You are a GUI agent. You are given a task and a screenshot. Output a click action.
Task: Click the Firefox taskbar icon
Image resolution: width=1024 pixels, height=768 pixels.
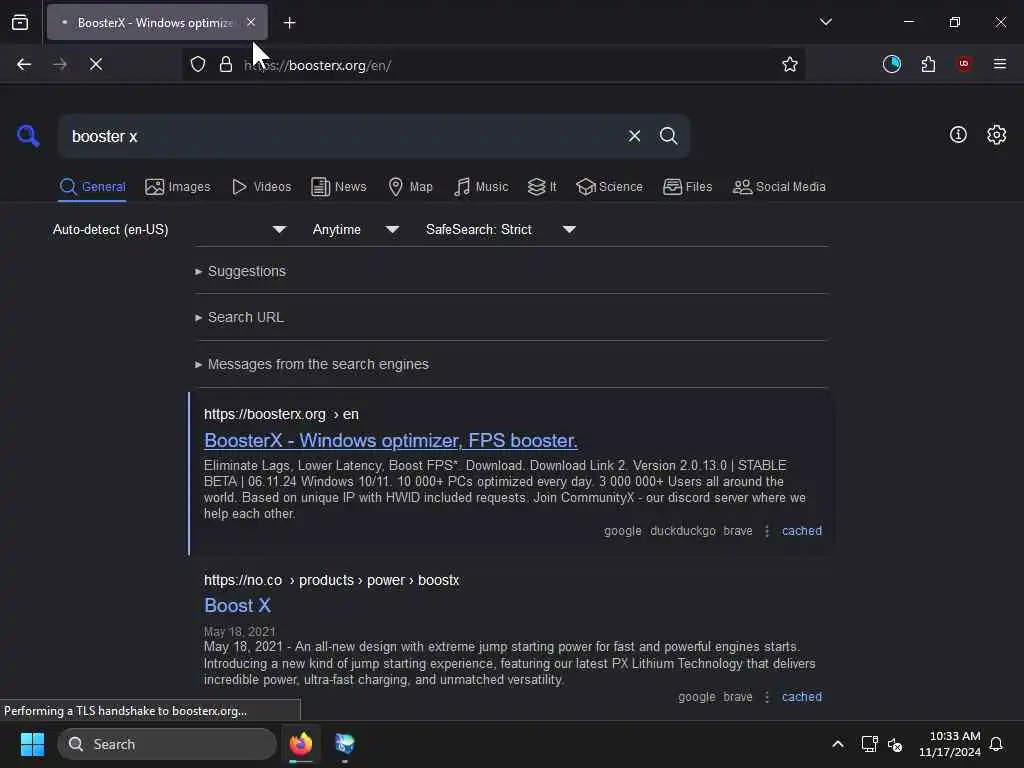(301, 744)
